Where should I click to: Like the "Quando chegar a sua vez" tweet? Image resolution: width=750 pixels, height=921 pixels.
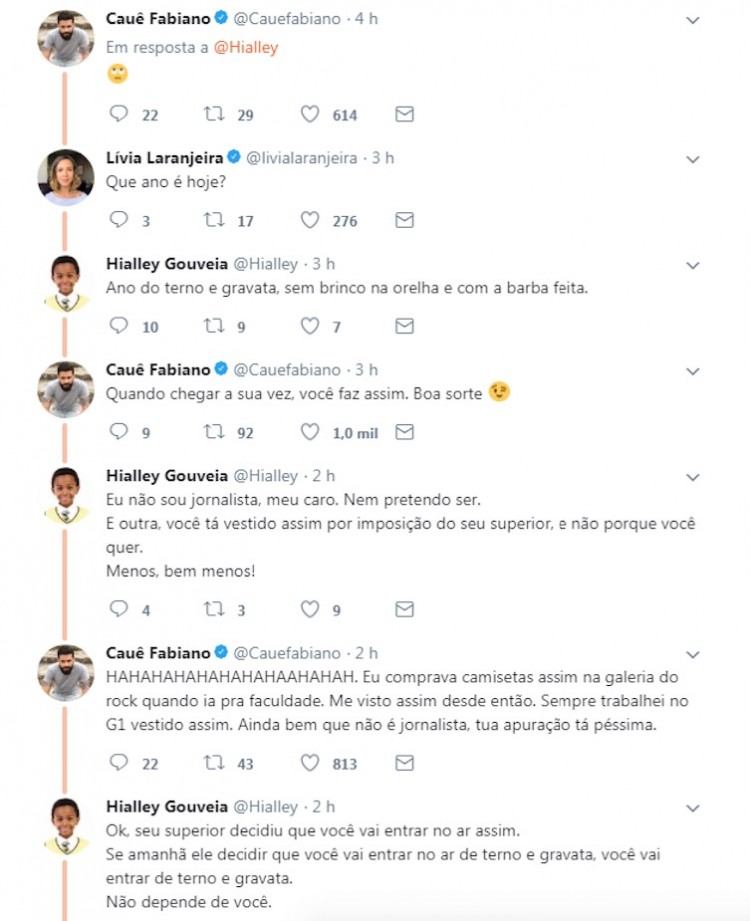[310, 432]
